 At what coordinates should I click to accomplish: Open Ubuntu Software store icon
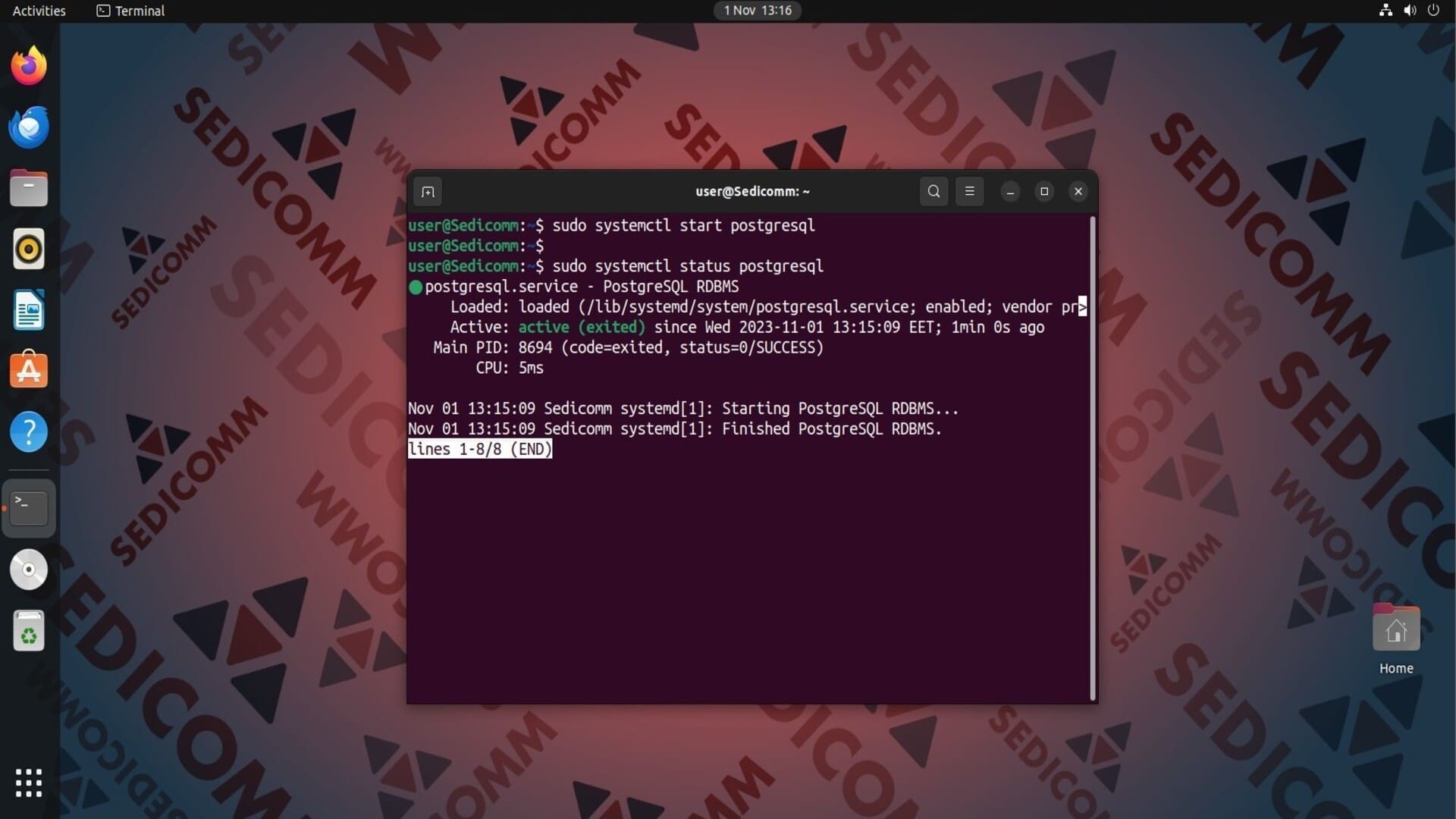coord(29,370)
